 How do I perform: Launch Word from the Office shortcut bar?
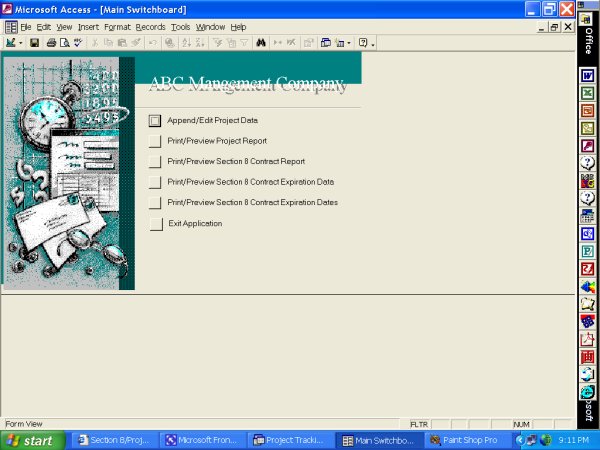[x=588, y=76]
